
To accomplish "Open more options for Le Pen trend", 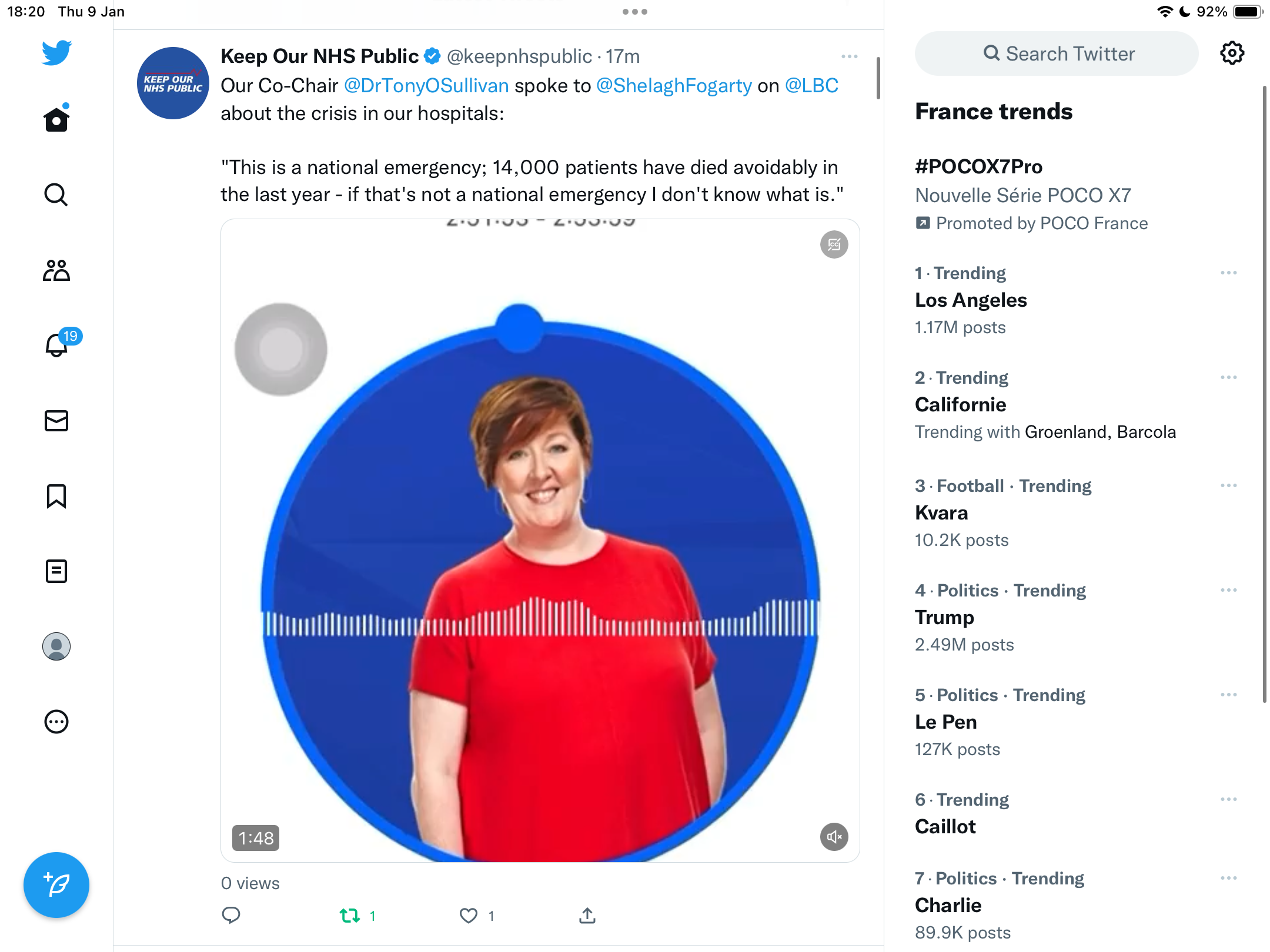I will pos(1228,695).
